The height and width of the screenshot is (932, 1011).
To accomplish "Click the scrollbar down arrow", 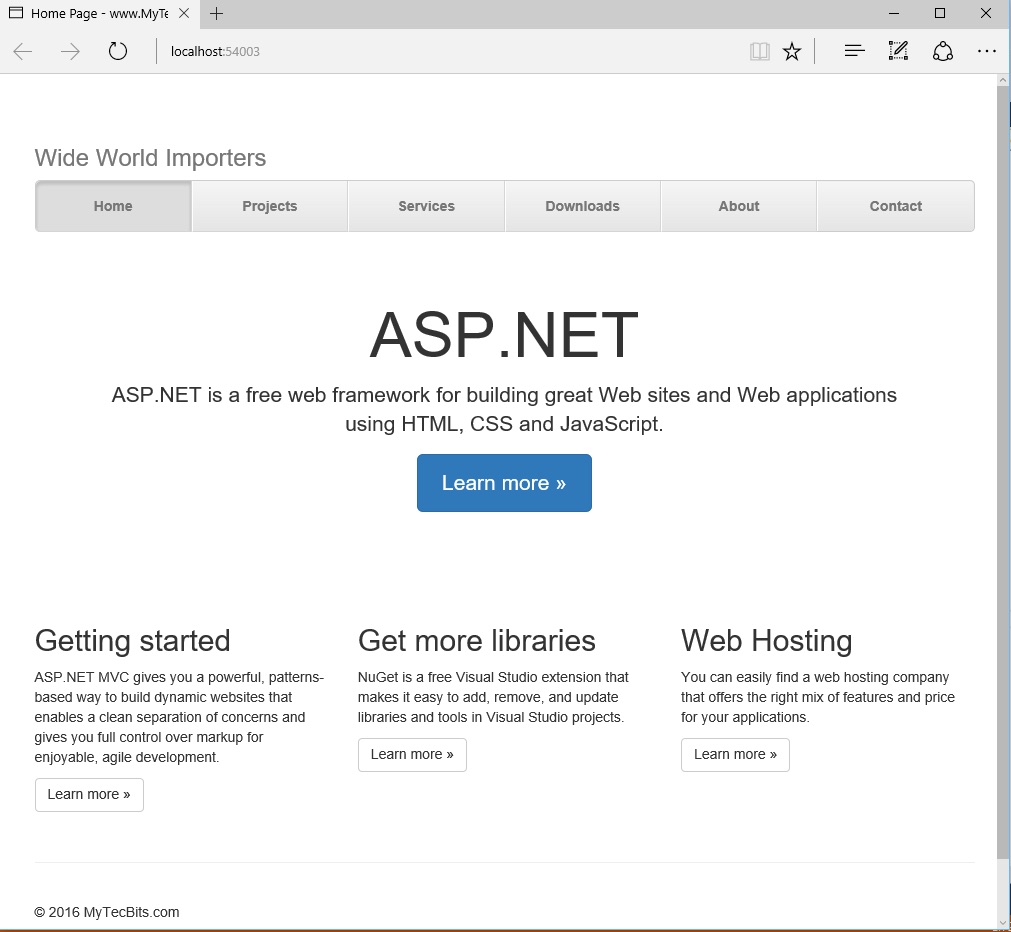I will coord(1003,924).
